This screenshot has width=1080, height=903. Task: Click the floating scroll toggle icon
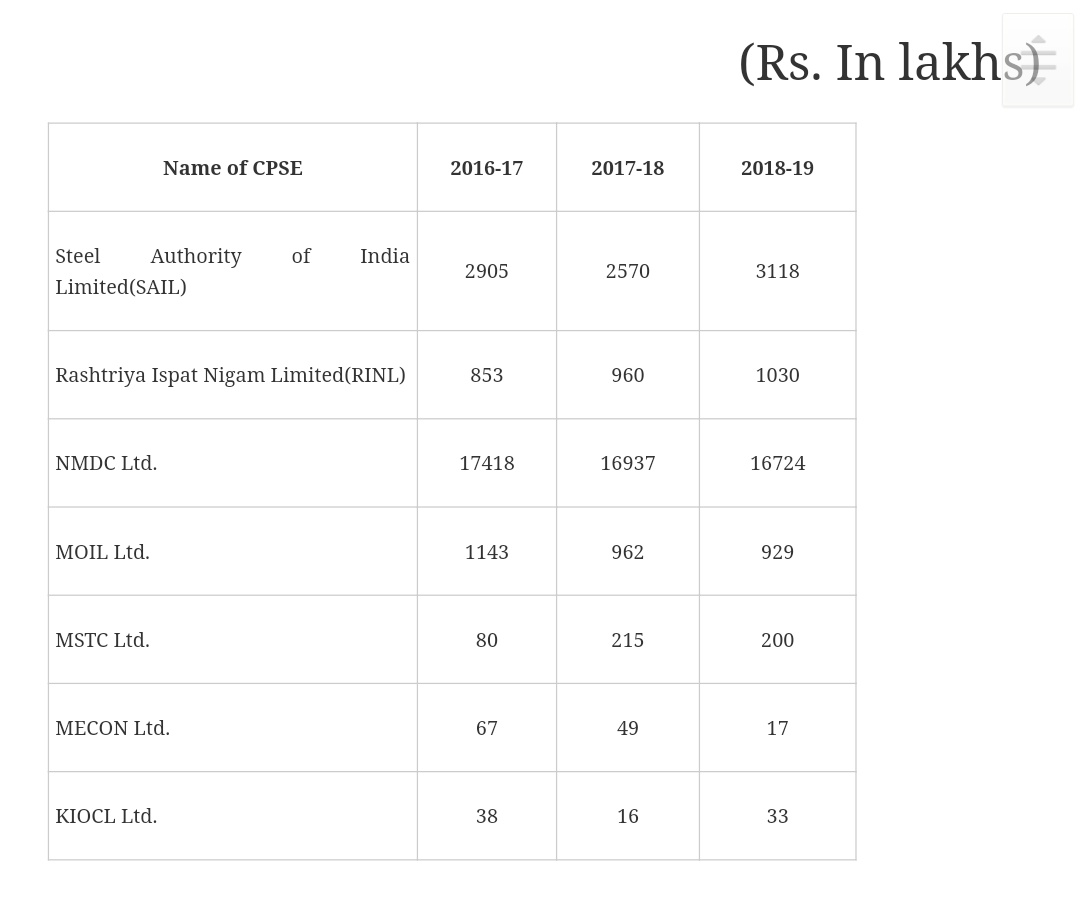point(1038,60)
